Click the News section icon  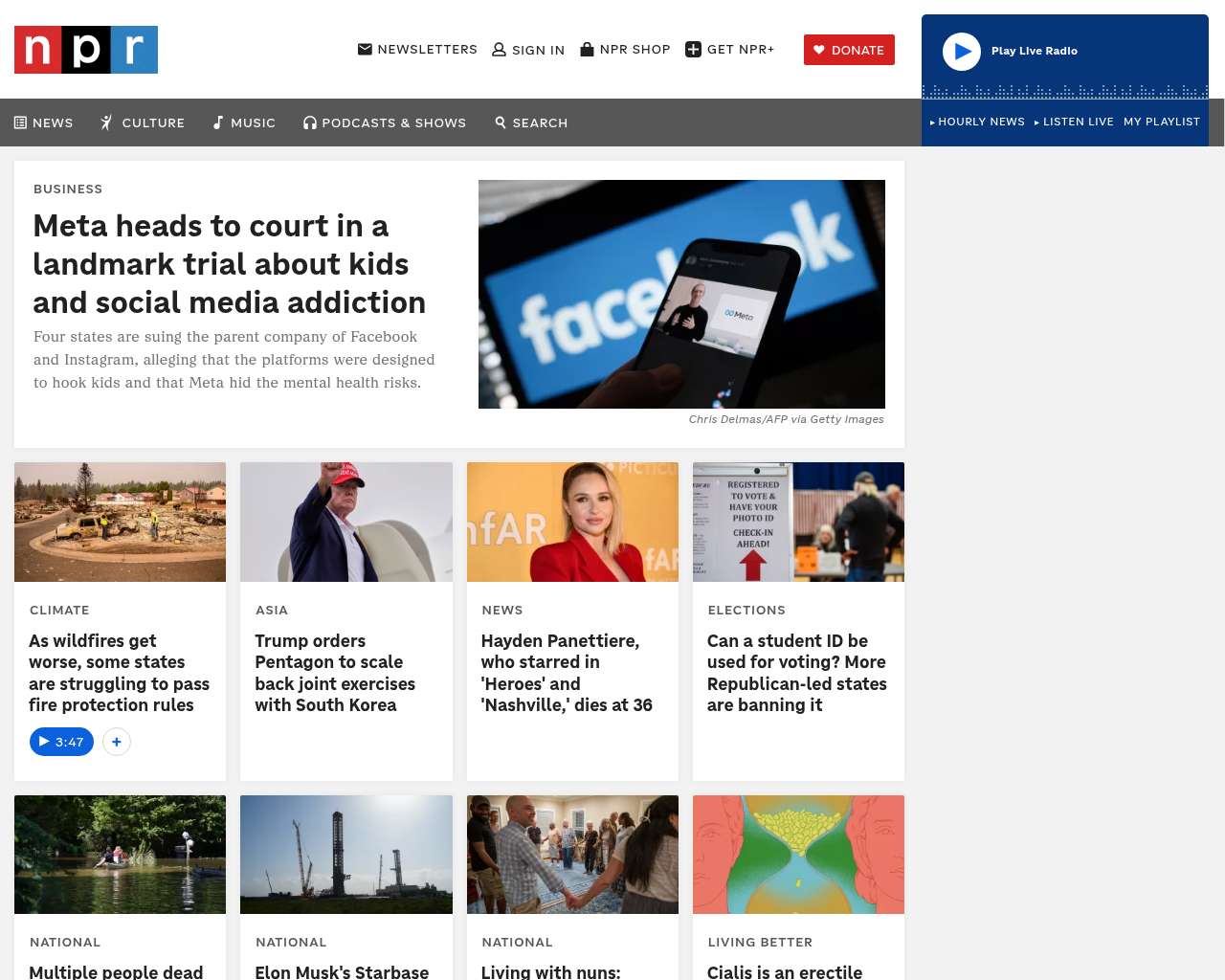point(20,122)
